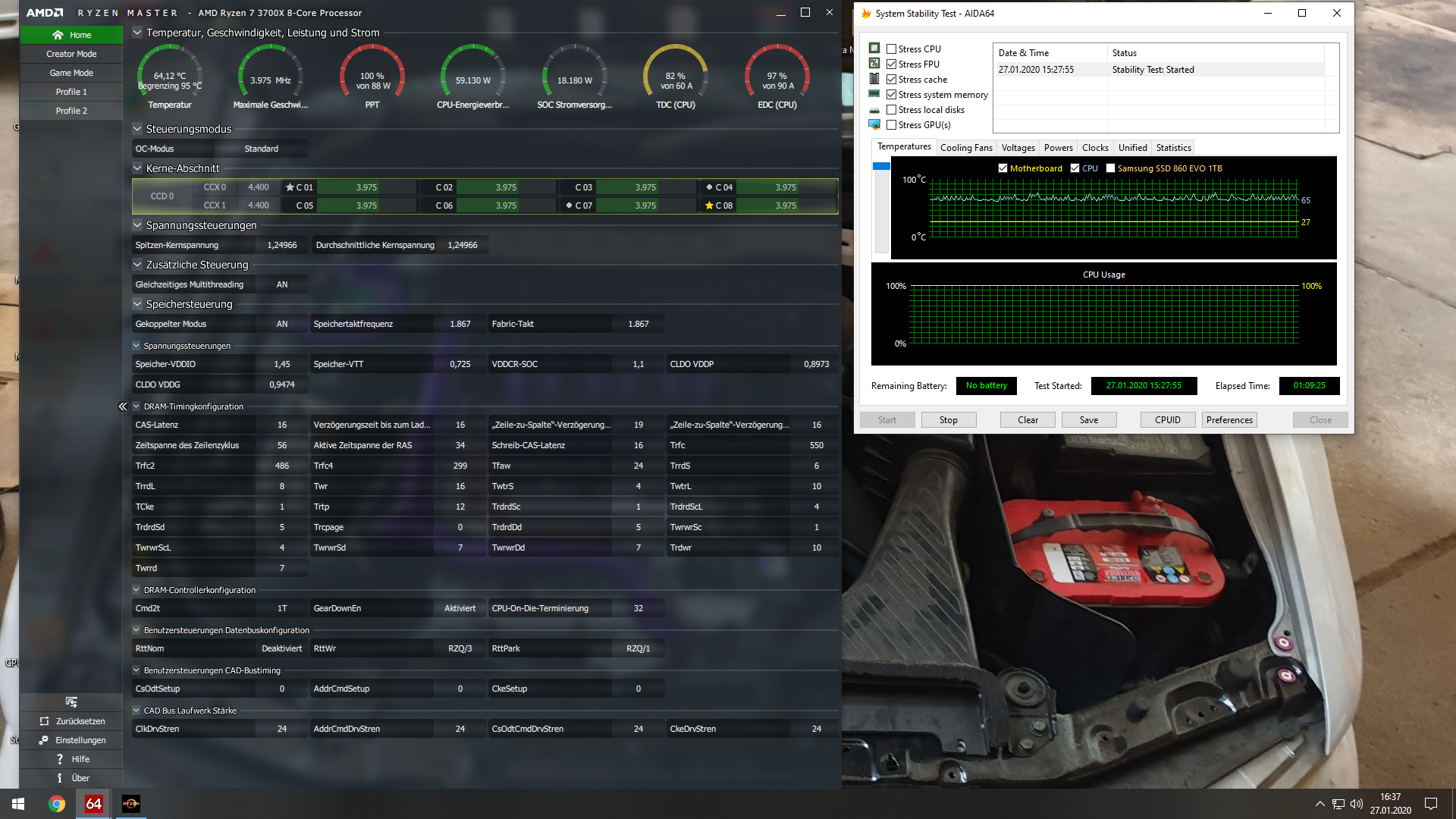The height and width of the screenshot is (819, 1456).
Task: Select Creator Mode in the sidebar
Action: [x=71, y=54]
